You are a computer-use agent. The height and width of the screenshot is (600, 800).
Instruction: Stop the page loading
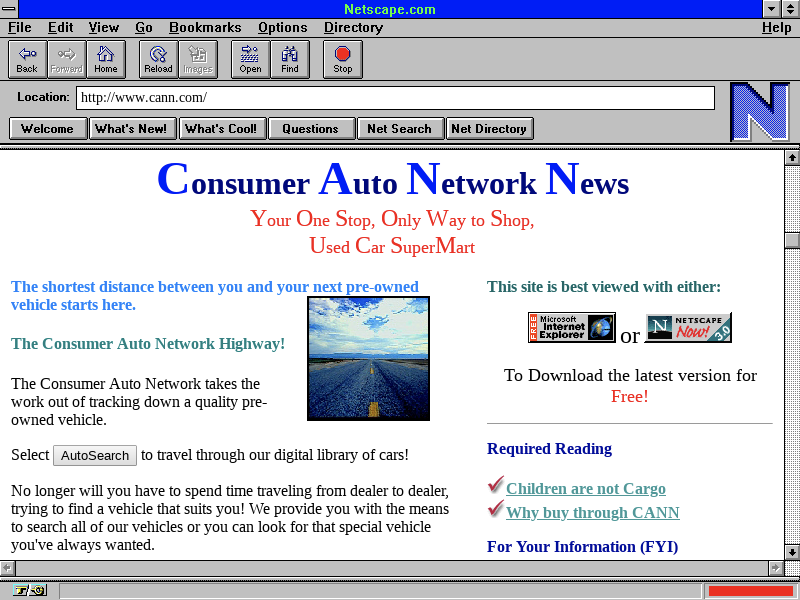point(343,59)
